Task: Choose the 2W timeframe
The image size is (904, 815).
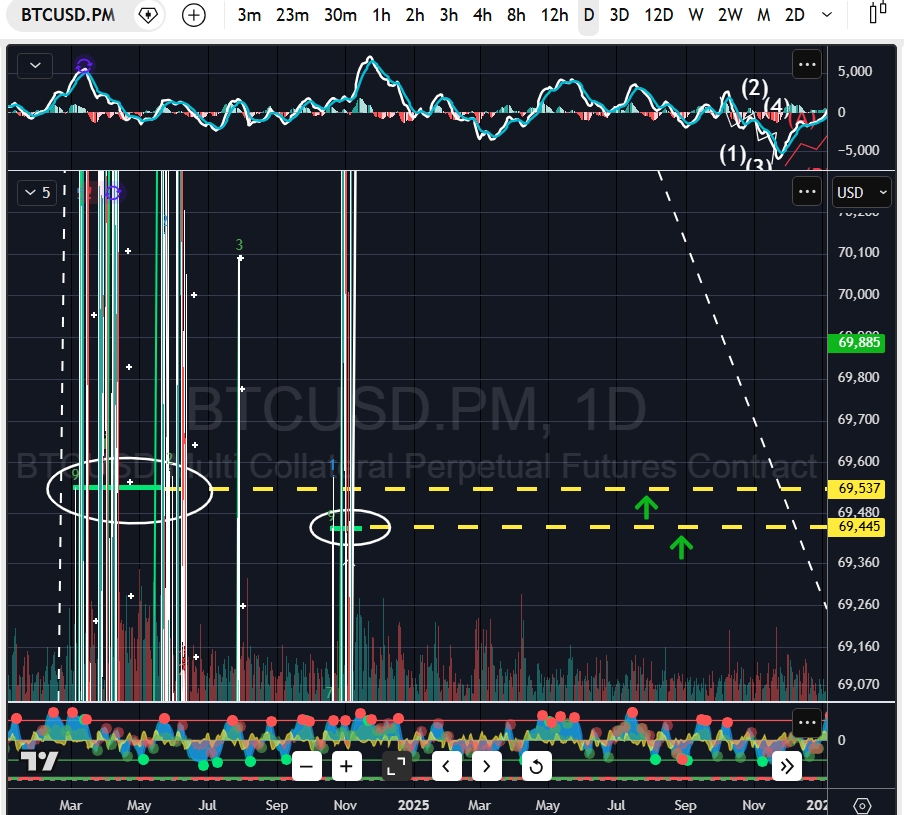Action: 730,15
